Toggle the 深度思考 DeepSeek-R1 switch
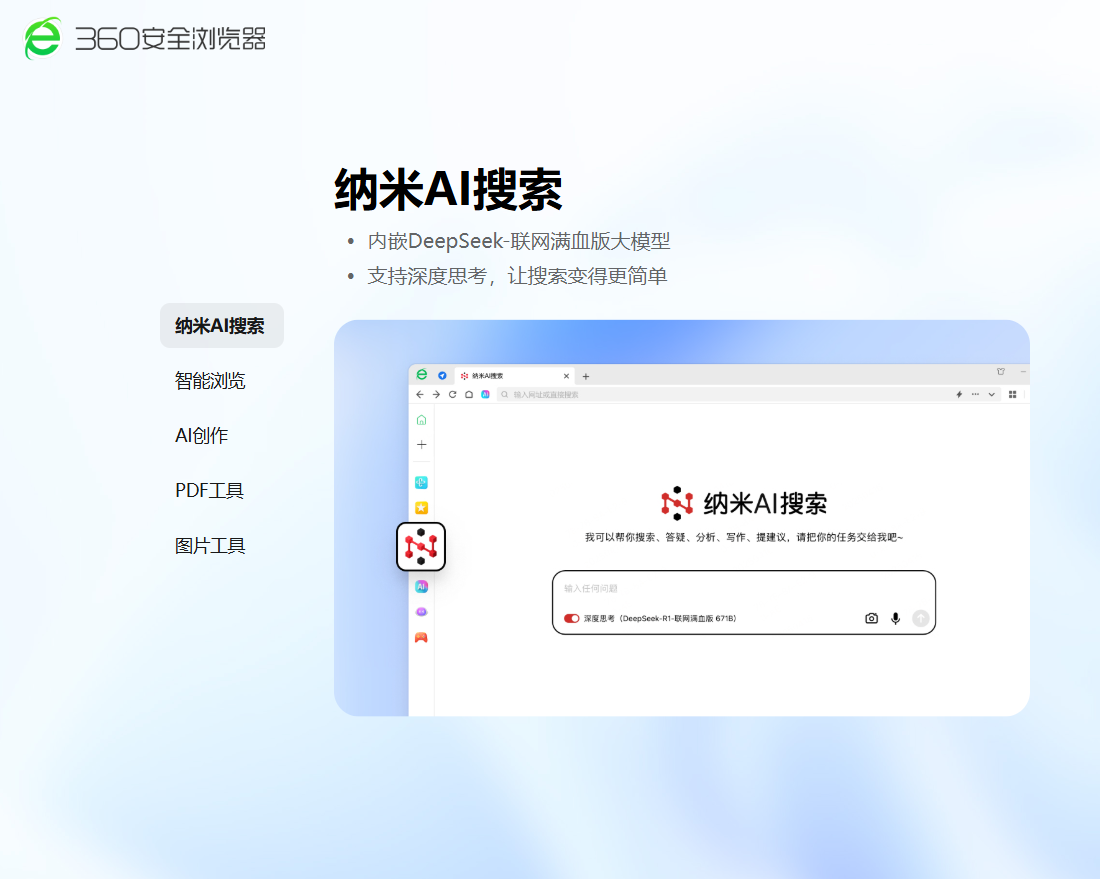The width and height of the screenshot is (1100, 879). click(x=572, y=618)
